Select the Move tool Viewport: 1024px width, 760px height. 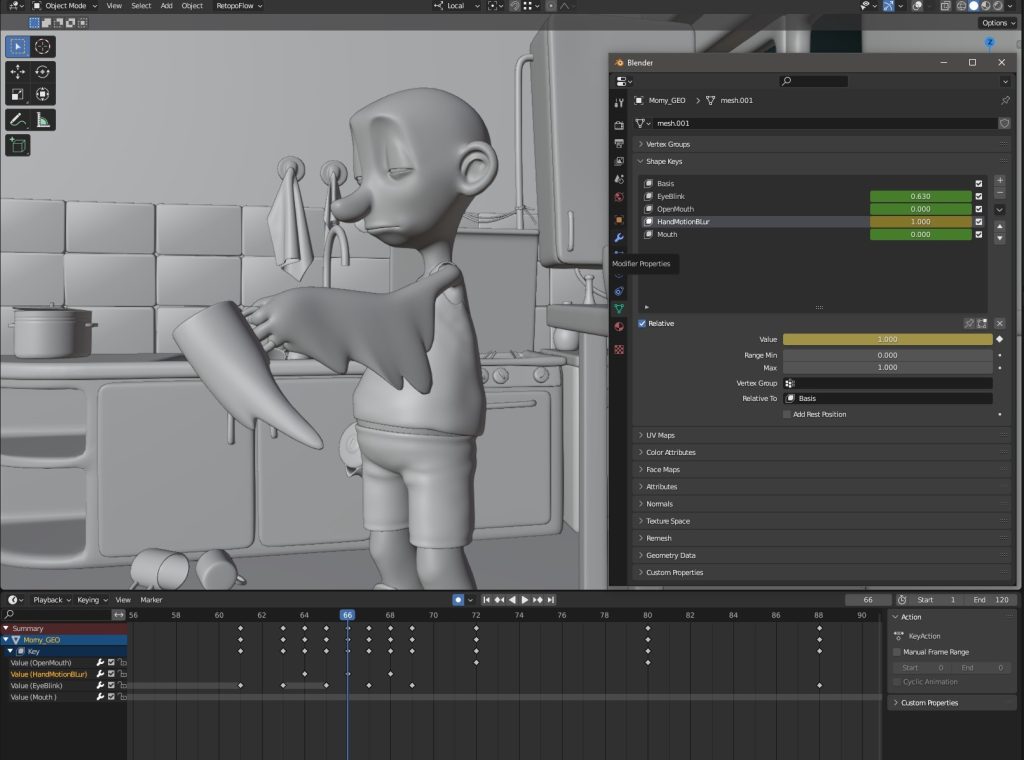18,71
